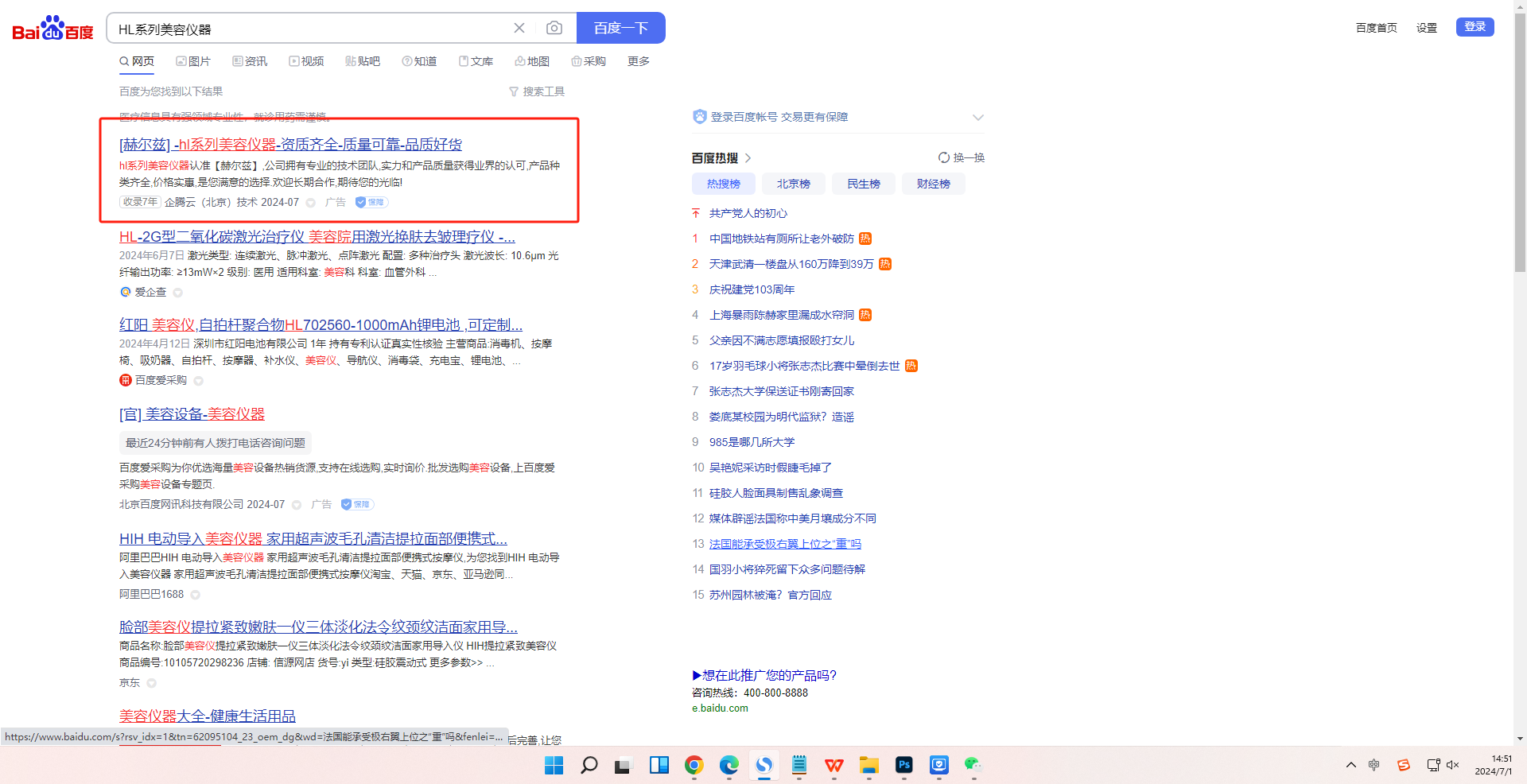Screen dimensions: 1527x784
Task: Open the 更多 search category menu
Action: [x=638, y=61]
